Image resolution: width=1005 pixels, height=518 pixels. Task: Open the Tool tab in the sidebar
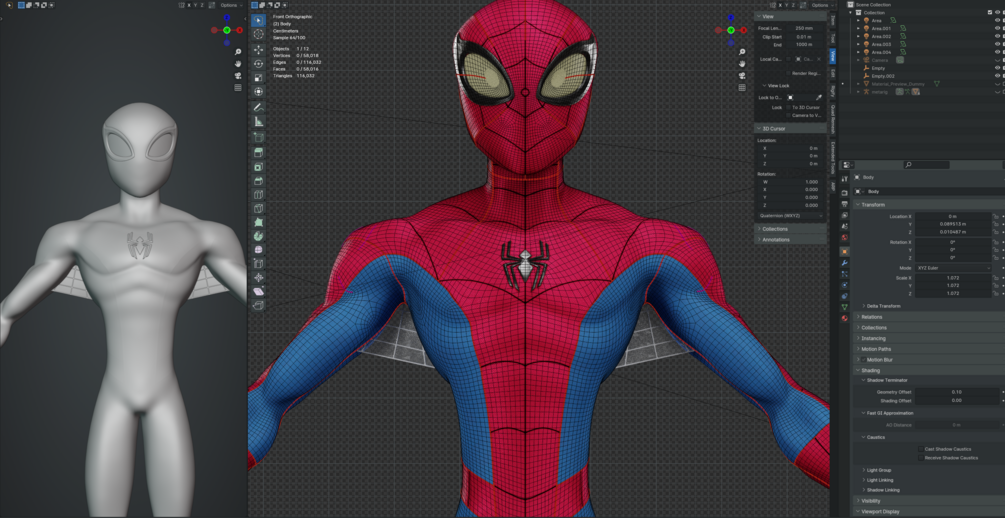click(832, 38)
